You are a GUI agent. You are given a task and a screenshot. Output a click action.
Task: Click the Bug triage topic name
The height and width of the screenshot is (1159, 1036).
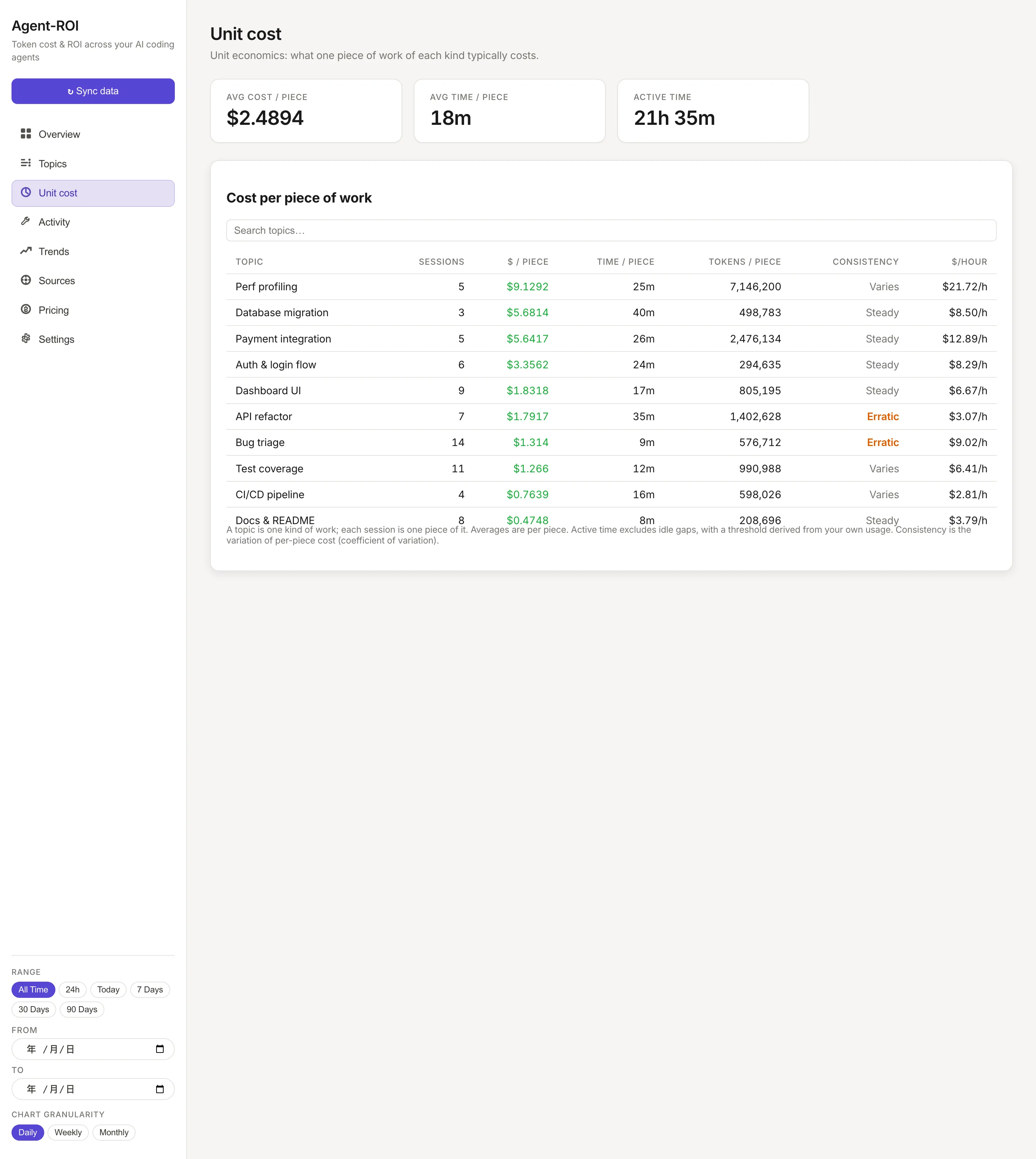coord(260,442)
